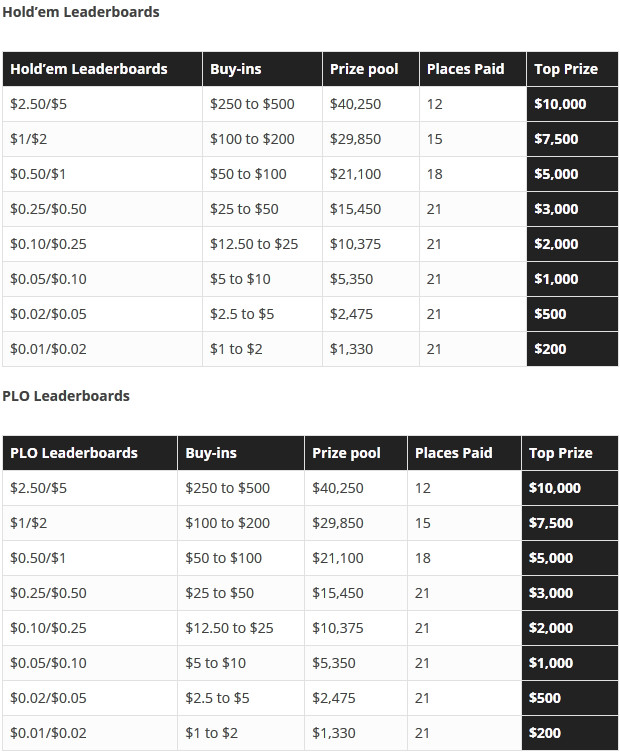The image size is (620, 754).
Task: Click the Hold'em $500 top prize cell
Action: point(572,314)
